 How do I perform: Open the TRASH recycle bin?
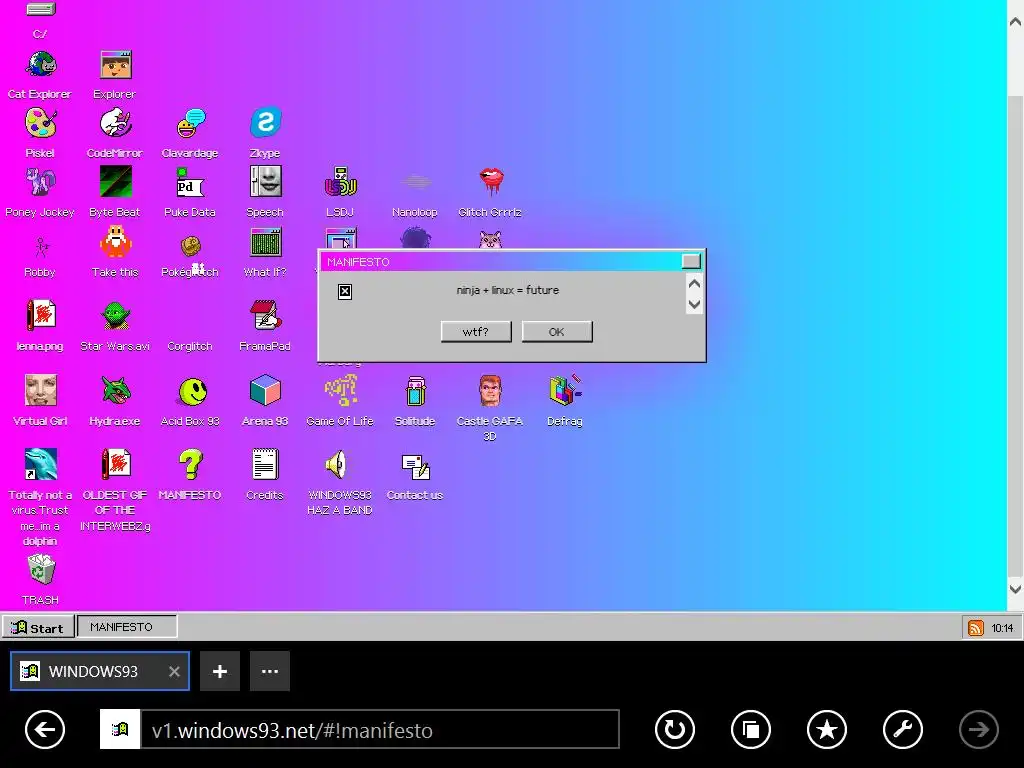(40, 569)
